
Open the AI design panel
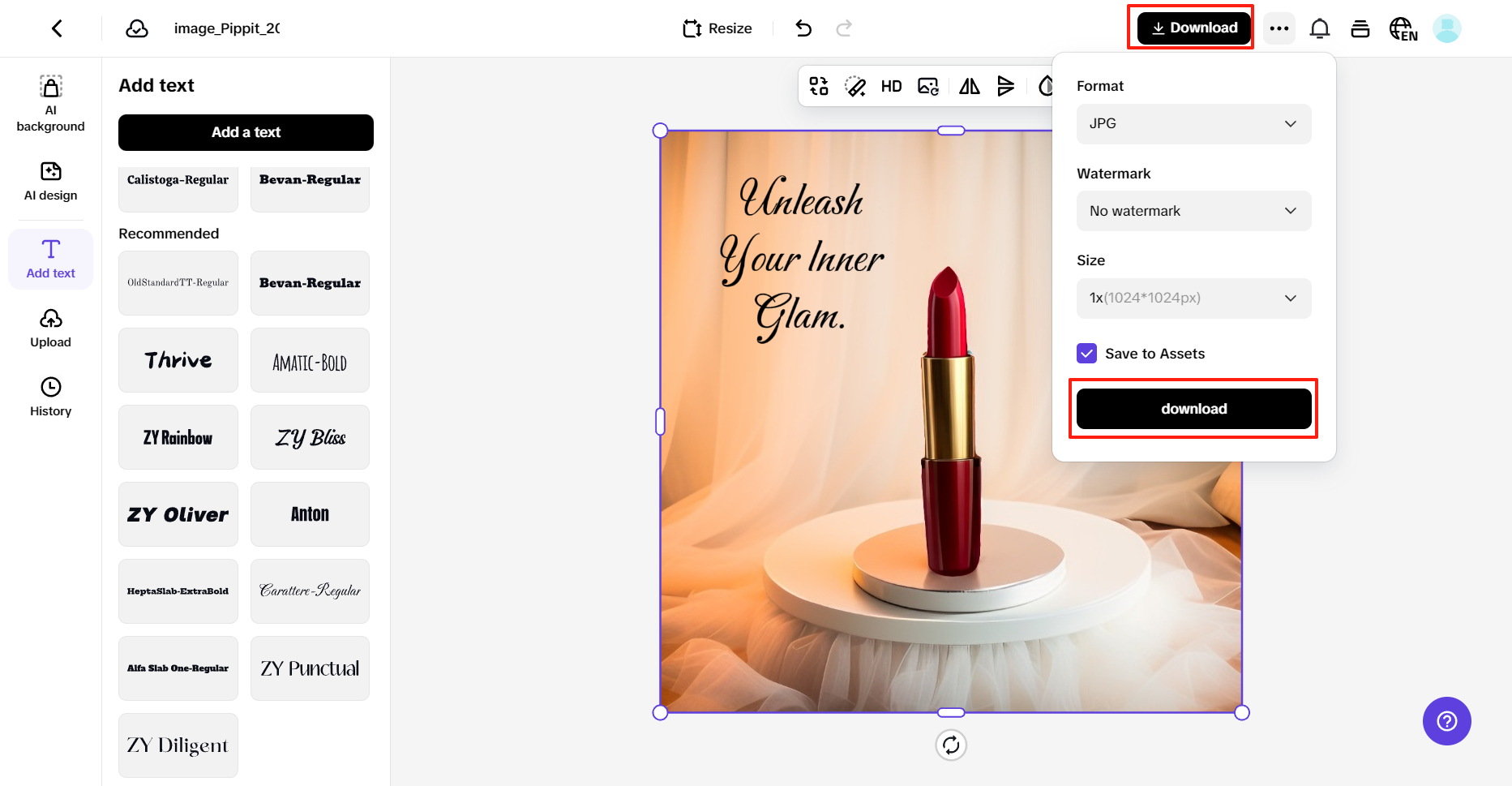click(x=50, y=180)
